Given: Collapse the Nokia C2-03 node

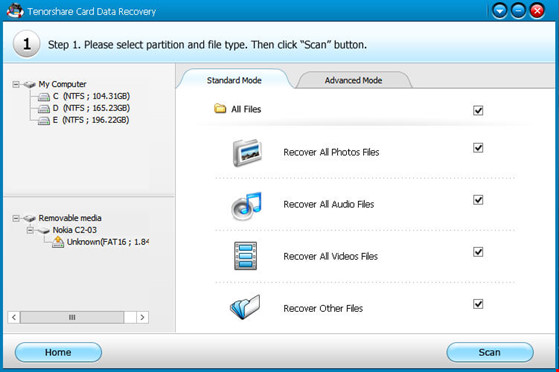Looking at the screenshot, I should (x=30, y=230).
